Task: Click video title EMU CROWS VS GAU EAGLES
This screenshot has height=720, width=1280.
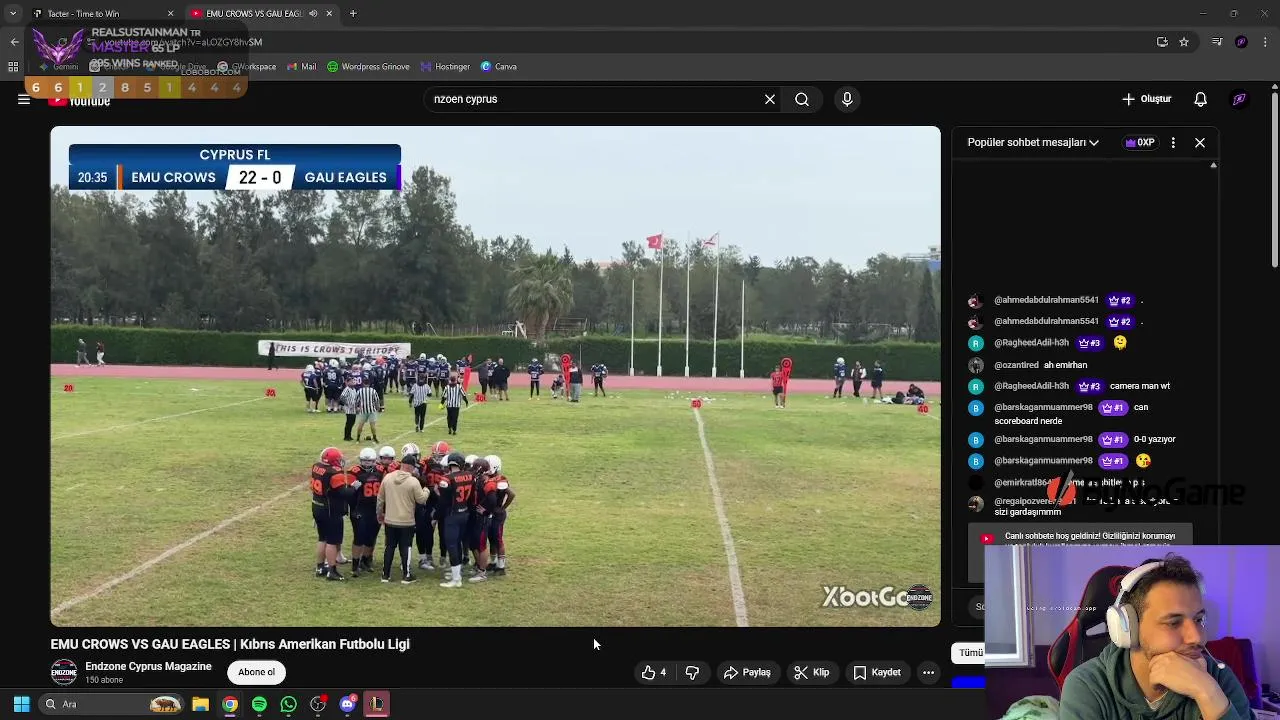Action: [x=230, y=644]
